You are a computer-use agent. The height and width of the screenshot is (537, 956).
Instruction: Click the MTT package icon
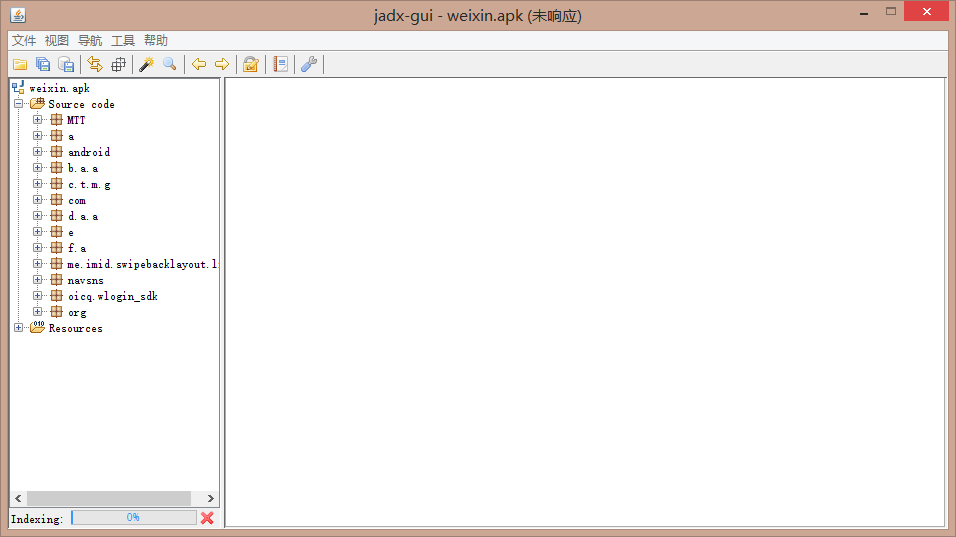(x=57, y=119)
